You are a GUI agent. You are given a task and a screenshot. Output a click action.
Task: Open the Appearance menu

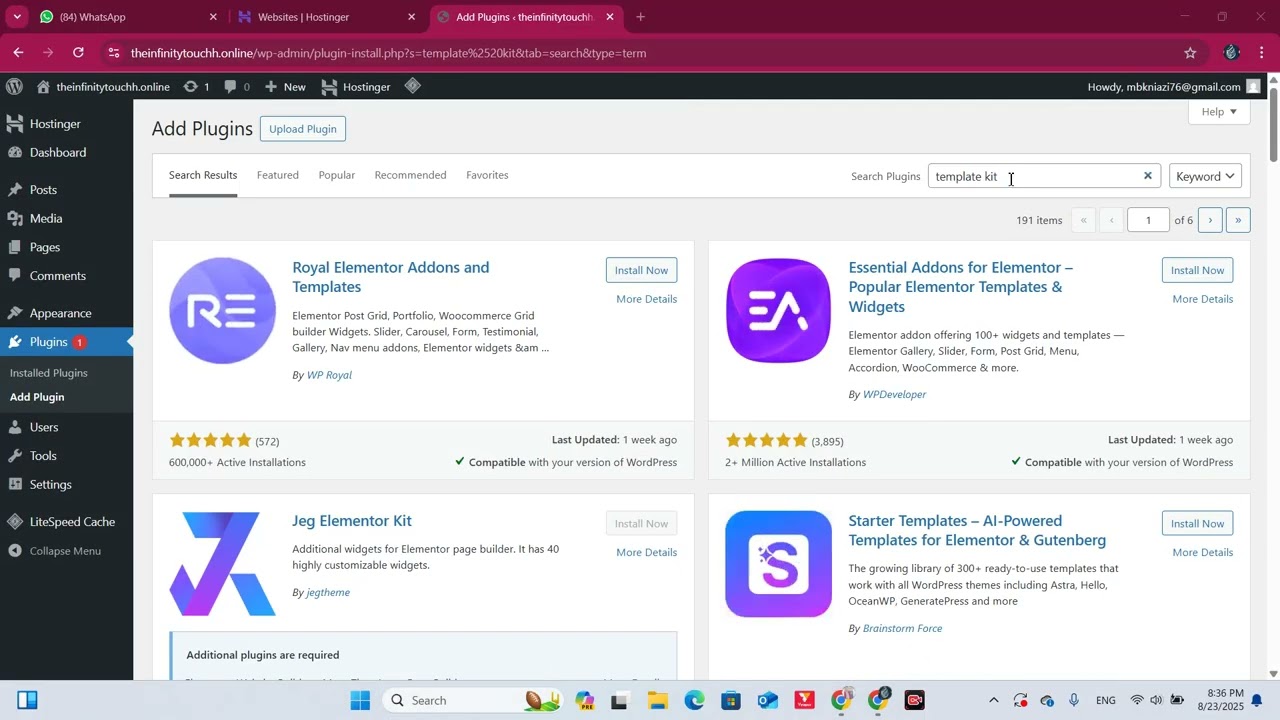66,313
